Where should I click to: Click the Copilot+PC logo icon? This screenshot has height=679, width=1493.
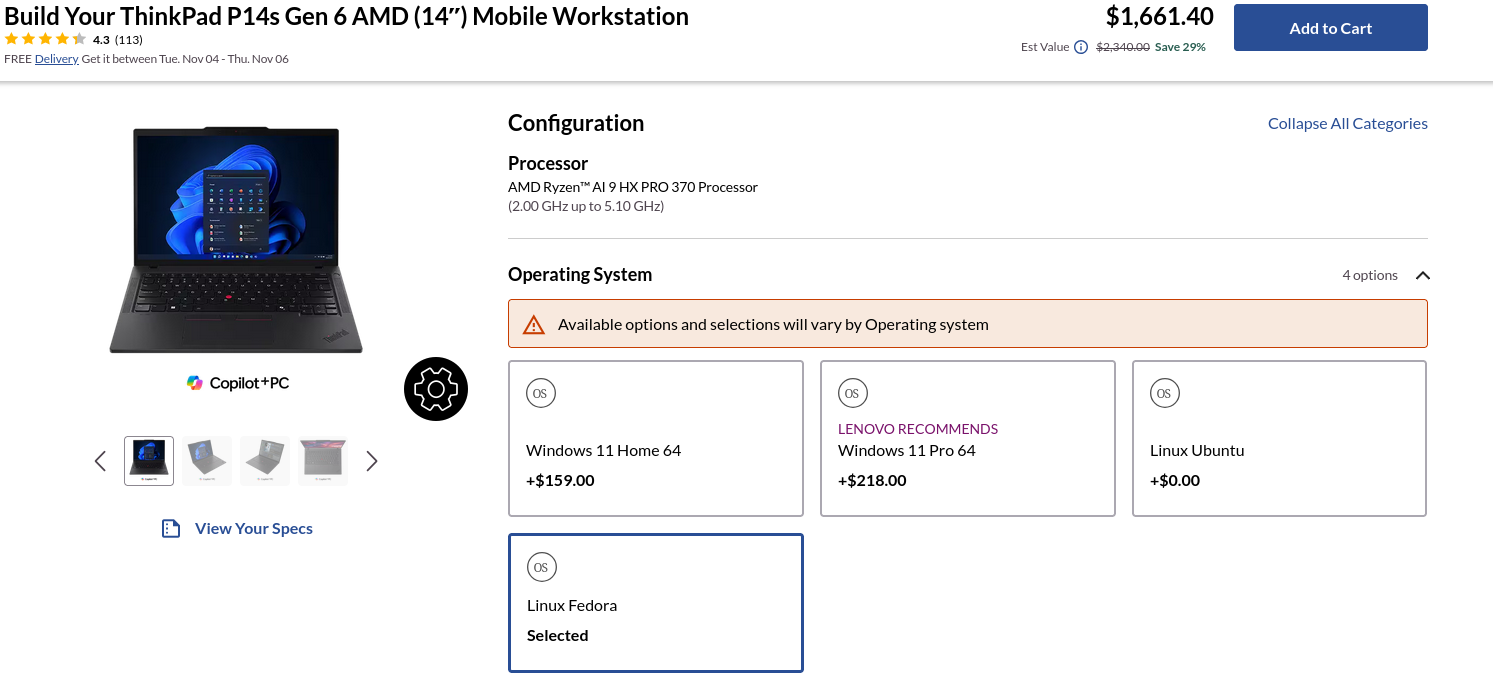(x=195, y=383)
